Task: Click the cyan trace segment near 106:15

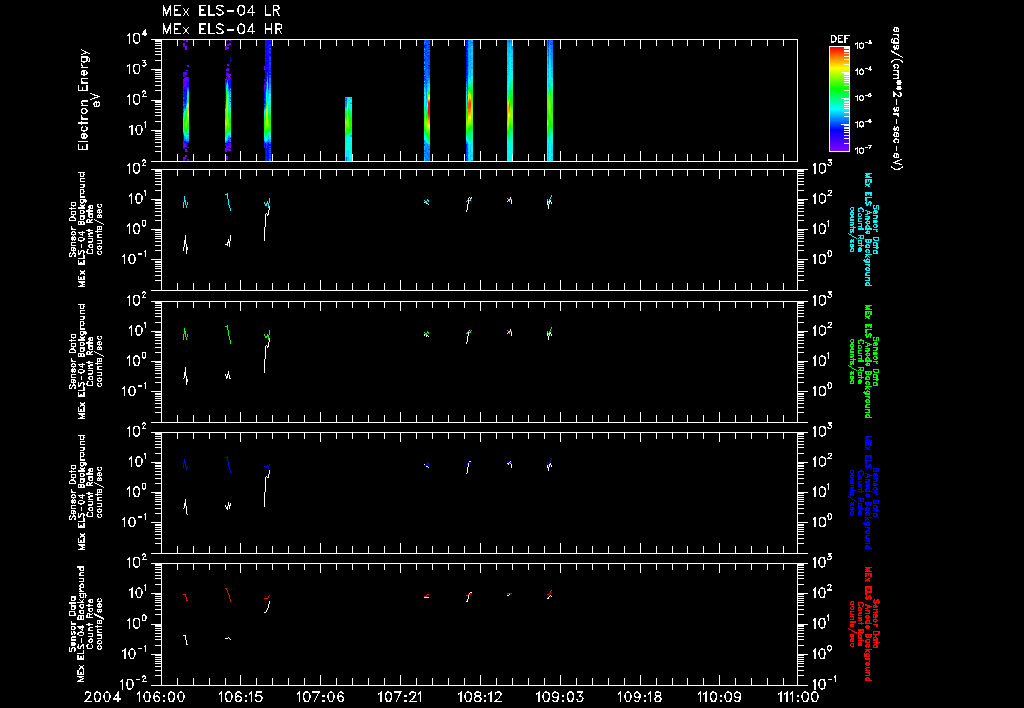Action: [228, 202]
